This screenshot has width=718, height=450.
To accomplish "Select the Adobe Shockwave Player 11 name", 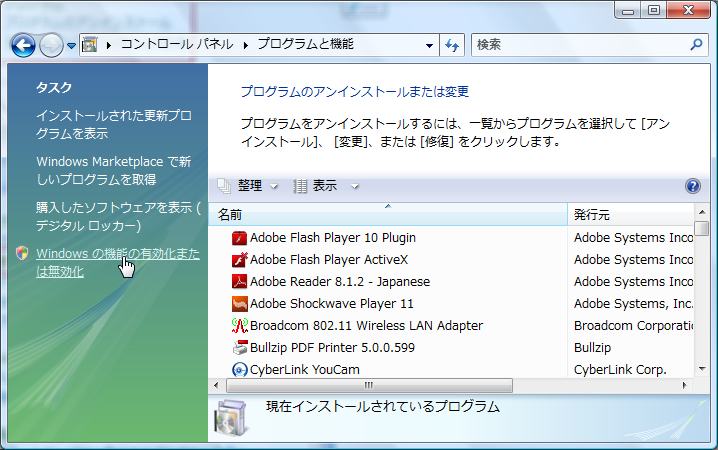I will (x=332, y=304).
